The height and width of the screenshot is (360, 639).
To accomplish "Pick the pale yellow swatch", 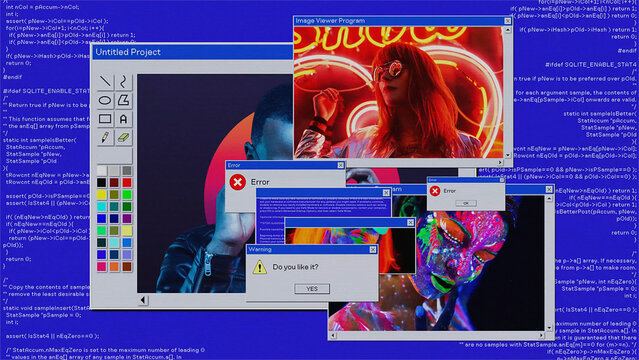I will (127, 230).
